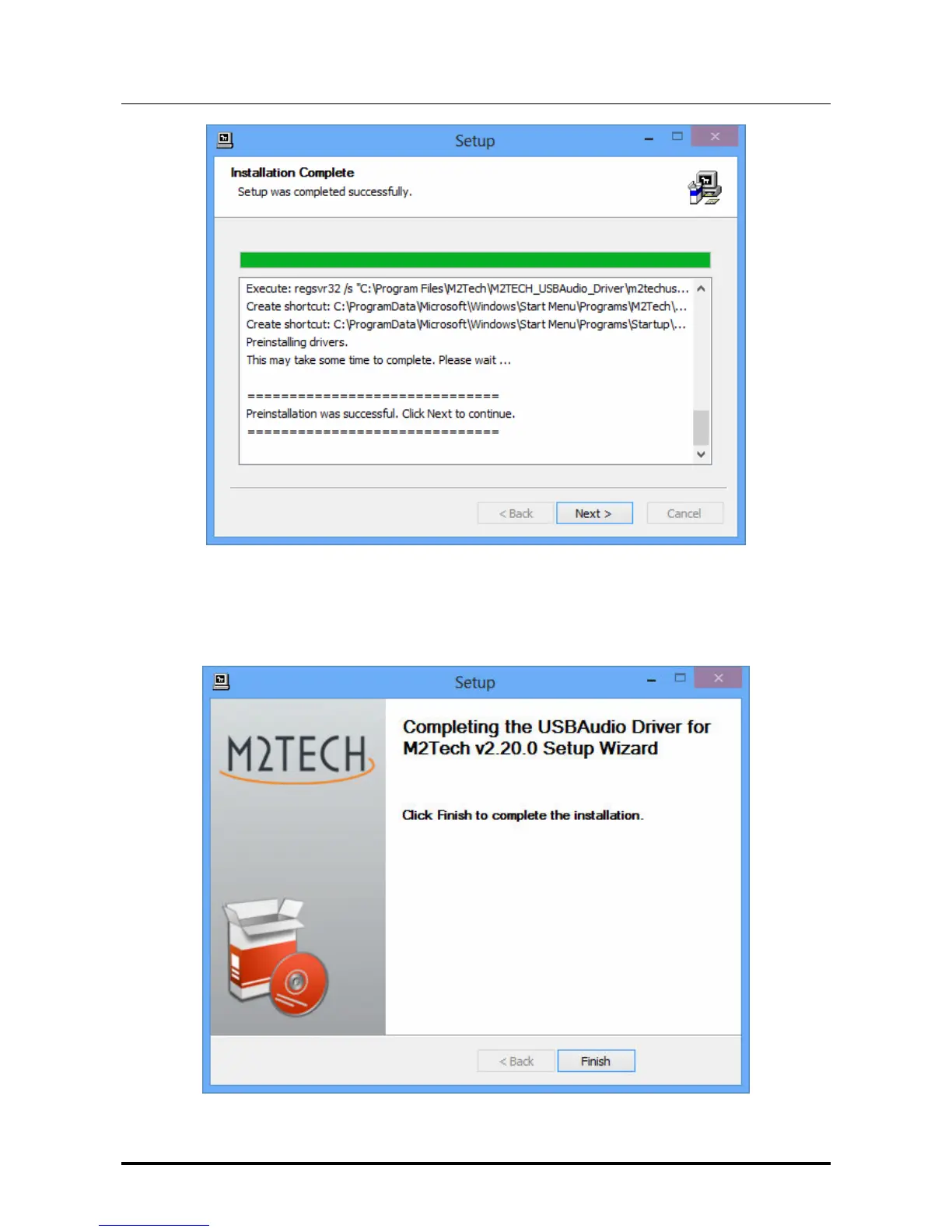Screen dimensions: 952x1232
Task: Click Next in Installation Complete dialog
Action: pyautogui.click(x=594, y=513)
